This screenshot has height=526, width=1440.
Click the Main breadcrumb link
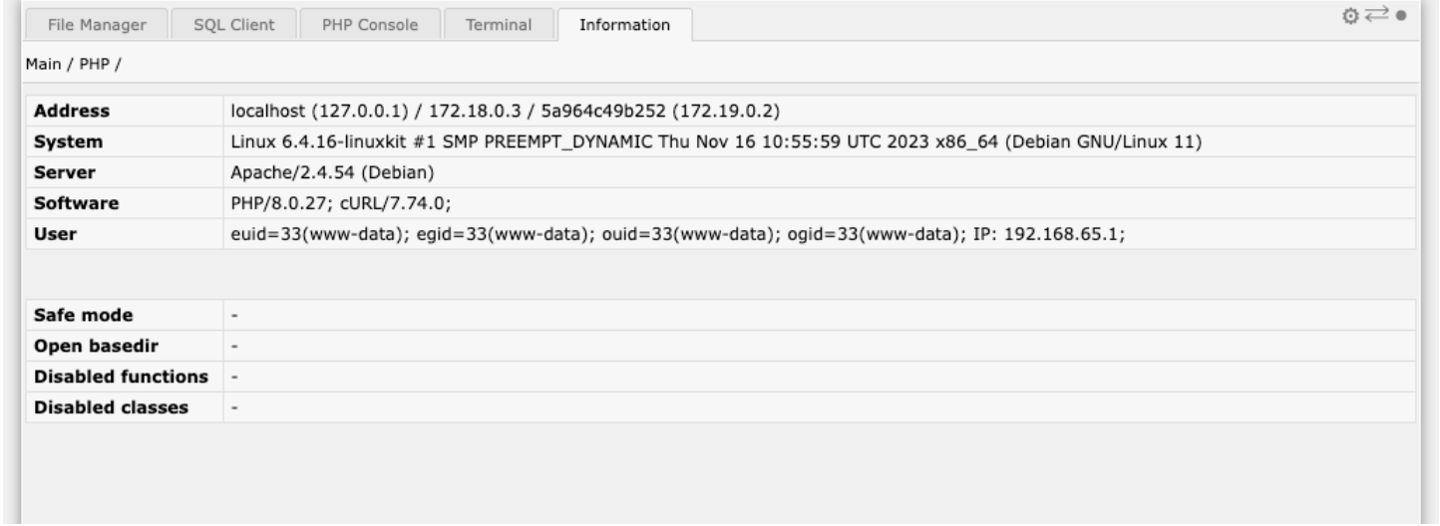click(42, 65)
